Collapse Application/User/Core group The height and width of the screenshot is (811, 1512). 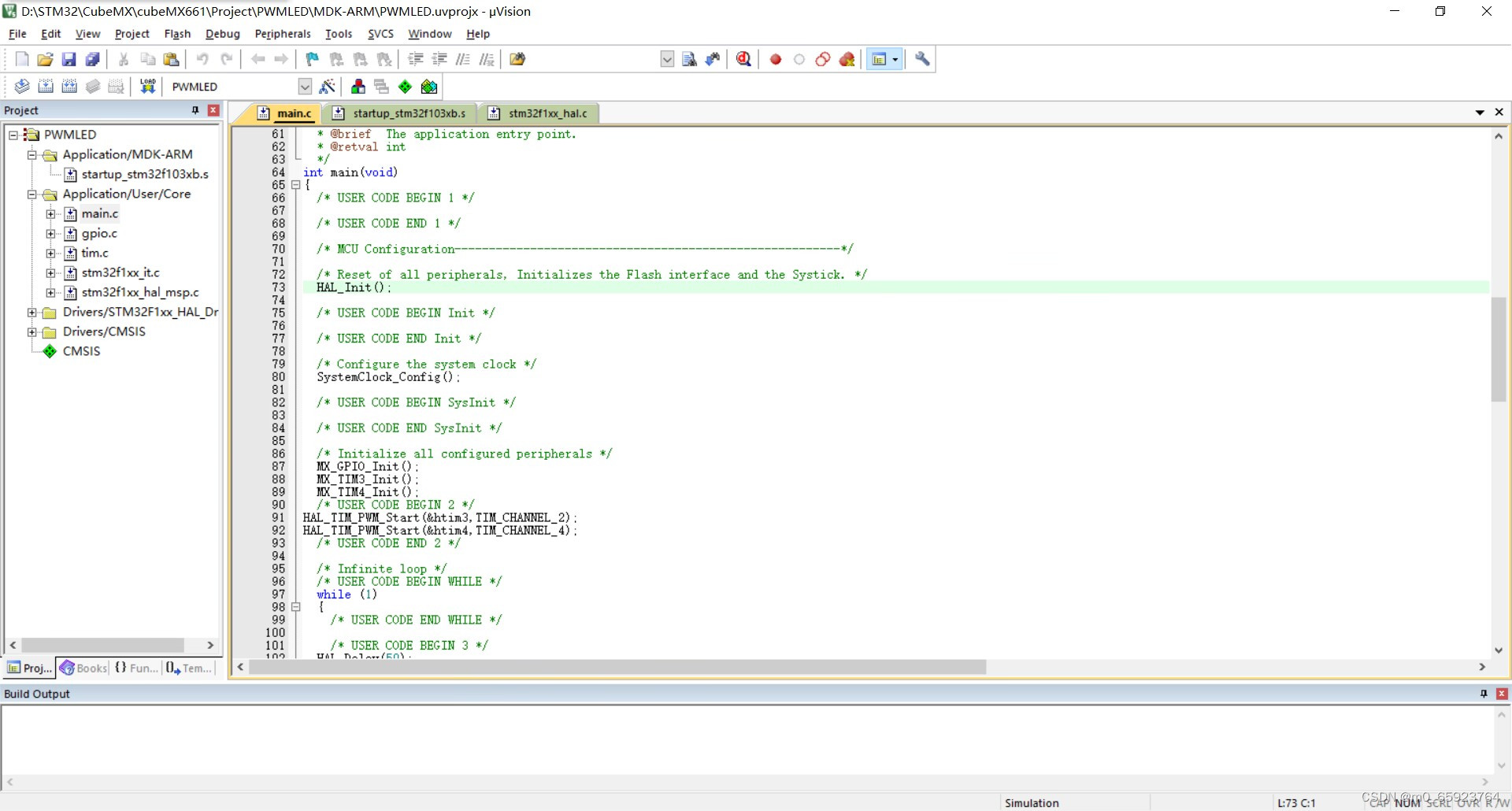tap(32, 194)
